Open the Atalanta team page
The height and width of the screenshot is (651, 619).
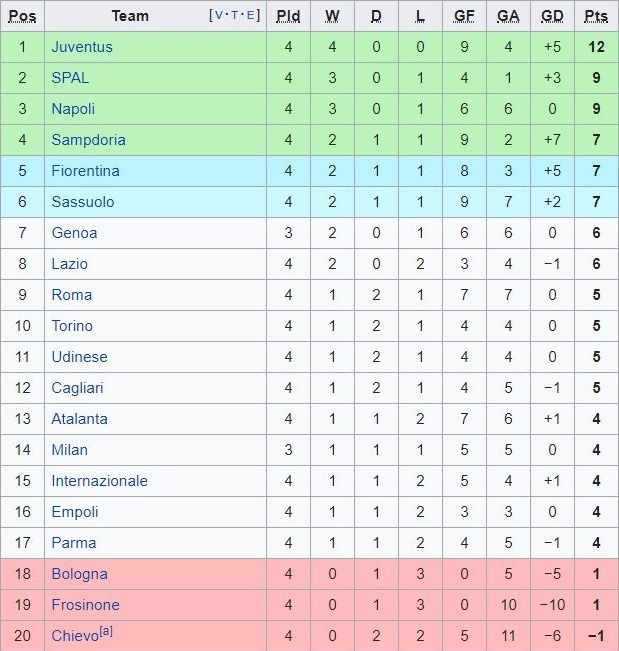tap(79, 419)
